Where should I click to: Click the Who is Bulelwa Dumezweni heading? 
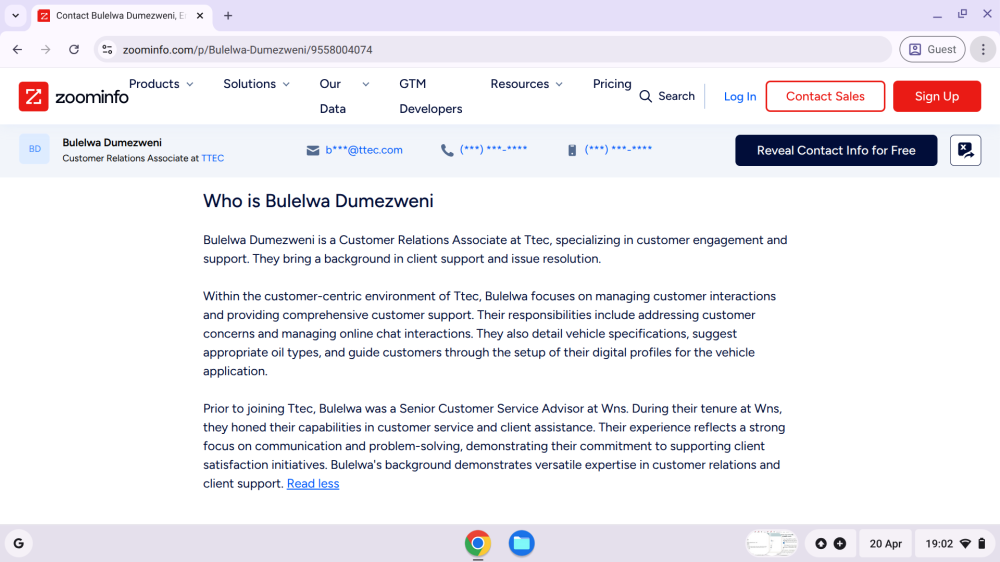click(318, 201)
